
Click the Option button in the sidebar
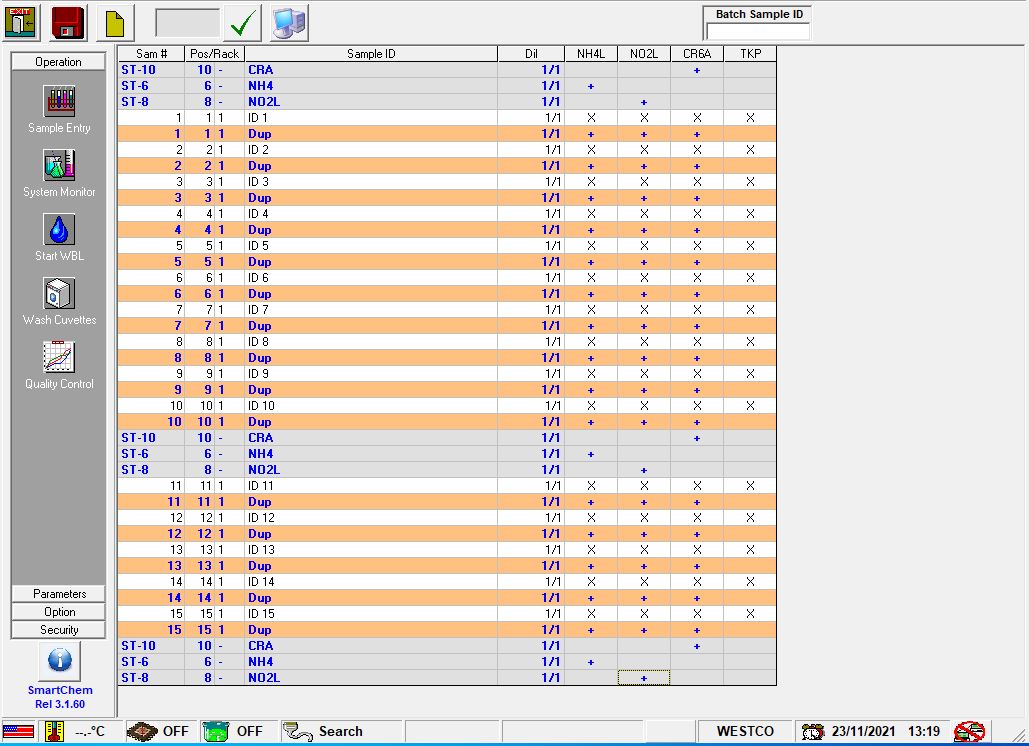click(57, 611)
